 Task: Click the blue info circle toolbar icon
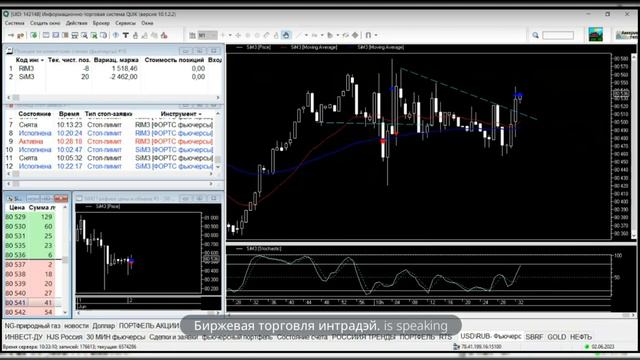tap(116, 36)
